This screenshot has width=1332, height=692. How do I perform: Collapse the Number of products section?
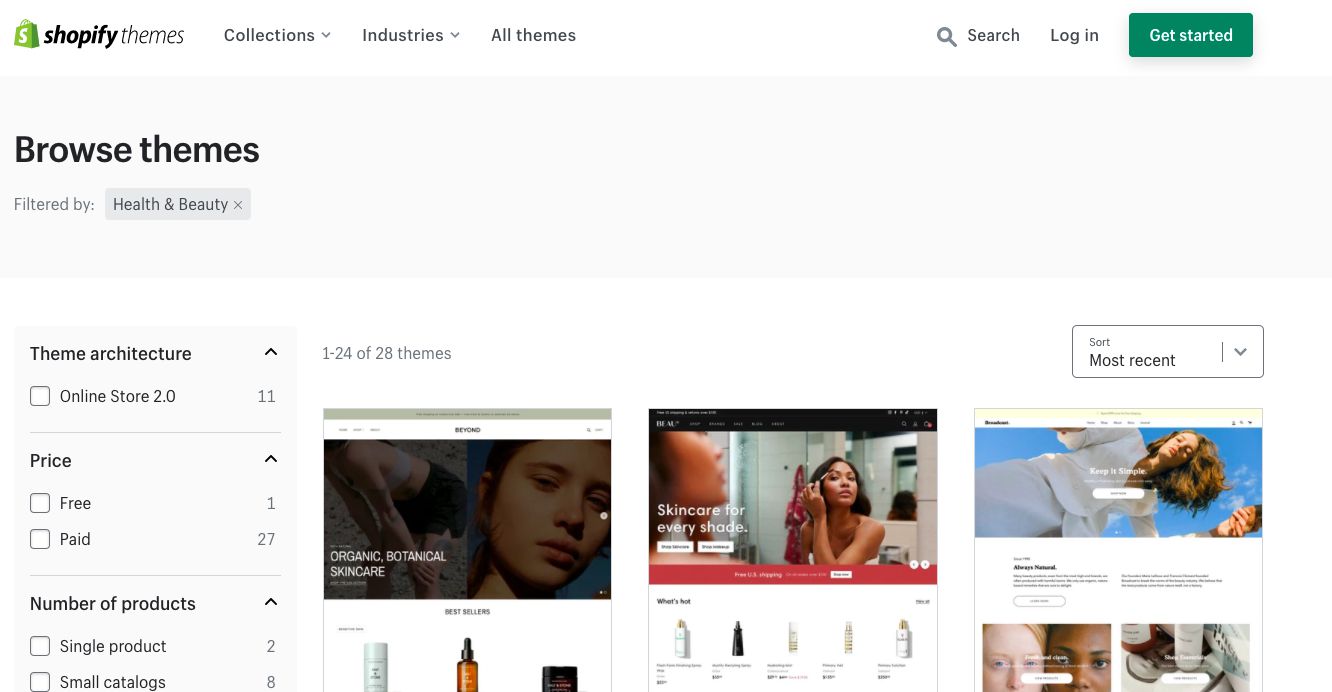[270, 603]
